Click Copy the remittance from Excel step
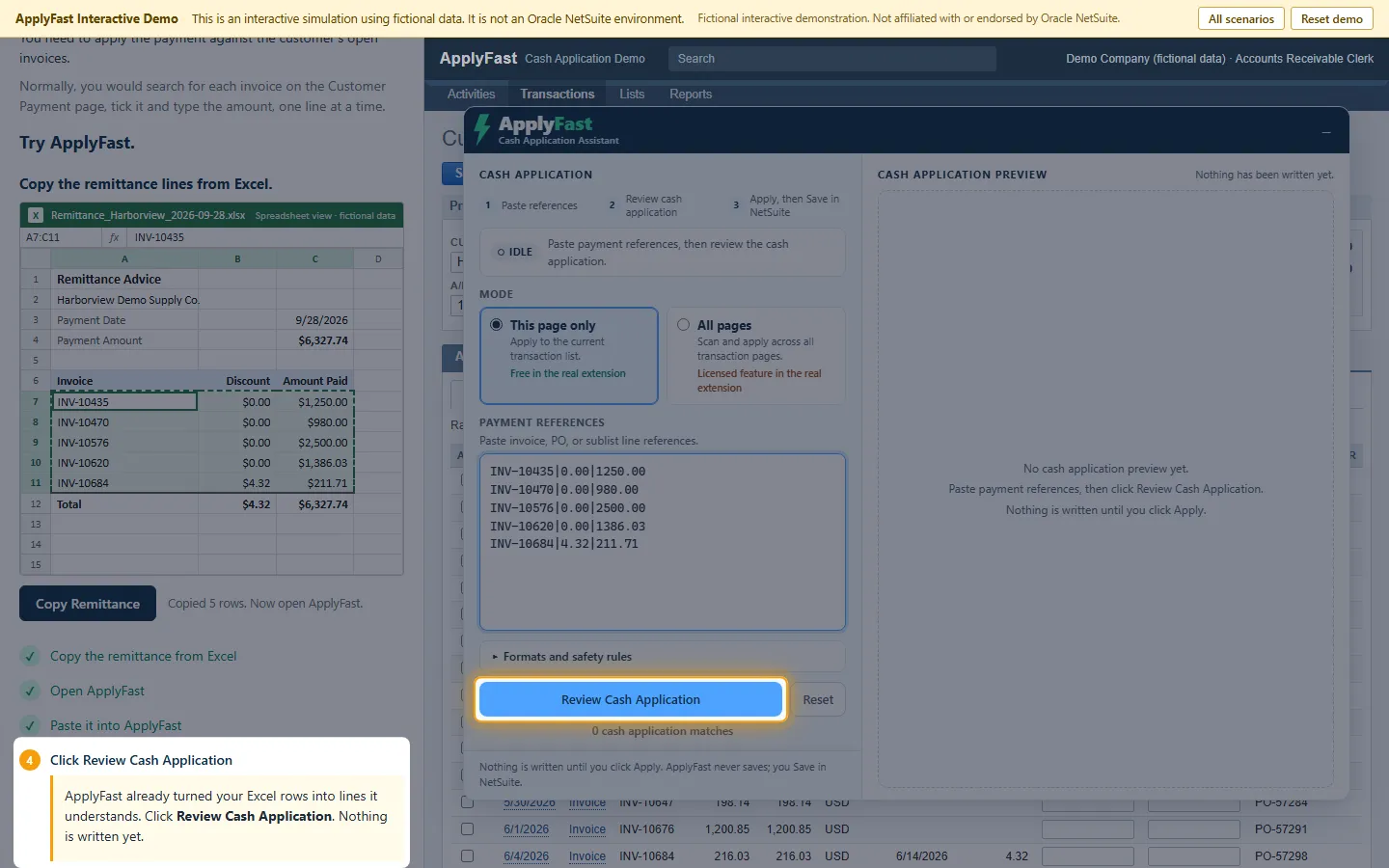The height and width of the screenshot is (868, 1389). tap(143, 656)
